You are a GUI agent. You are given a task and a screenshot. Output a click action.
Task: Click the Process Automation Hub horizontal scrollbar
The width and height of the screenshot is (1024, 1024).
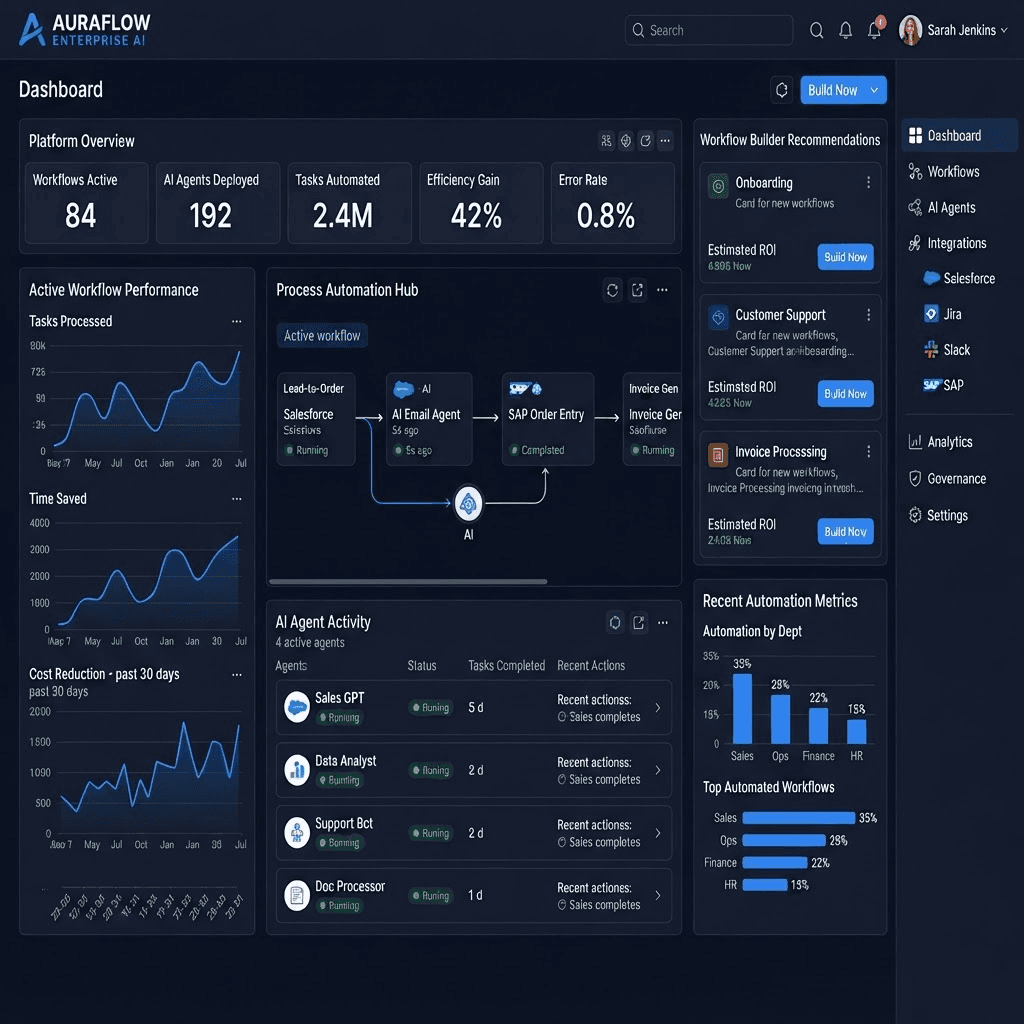click(x=408, y=581)
